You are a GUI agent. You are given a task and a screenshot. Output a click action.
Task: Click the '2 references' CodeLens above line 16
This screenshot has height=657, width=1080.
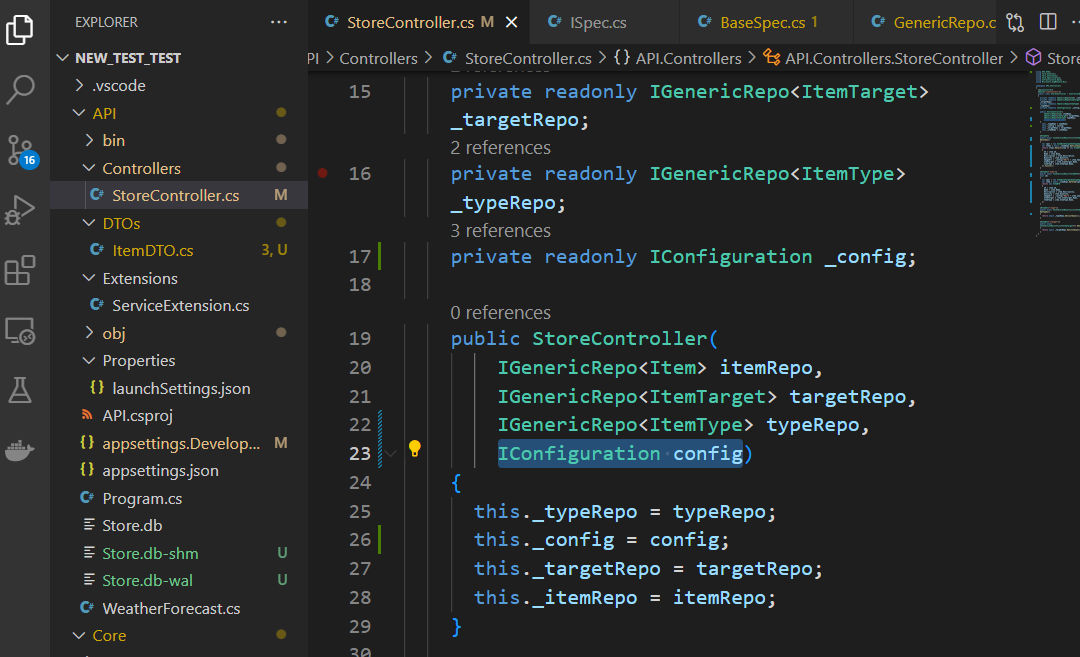(x=501, y=147)
